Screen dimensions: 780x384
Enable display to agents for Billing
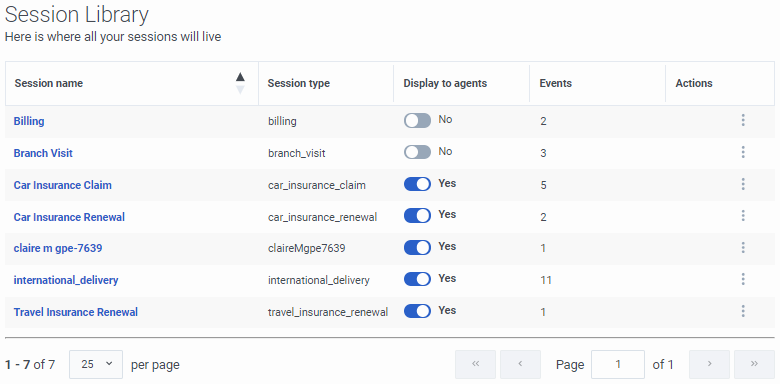click(x=417, y=120)
